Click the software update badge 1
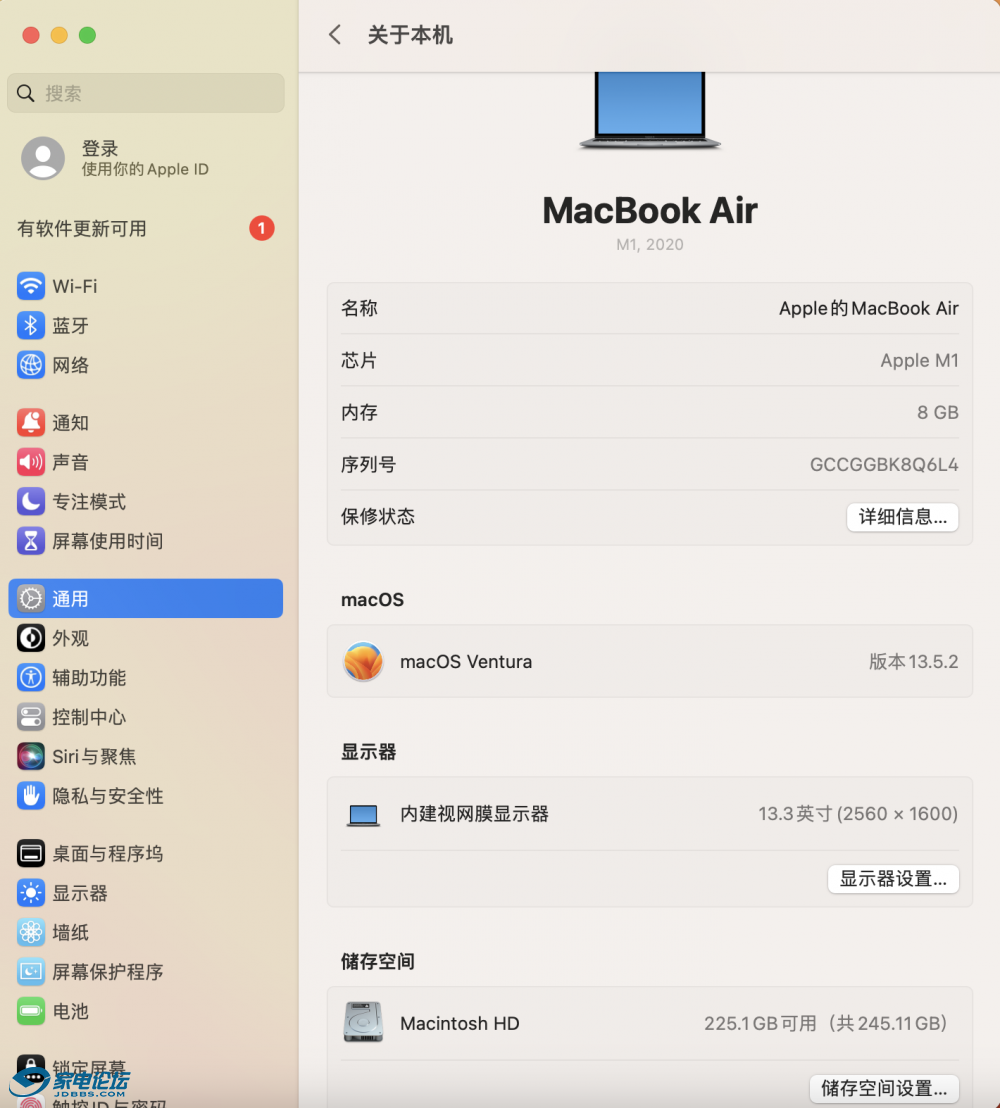 (x=261, y=228)
